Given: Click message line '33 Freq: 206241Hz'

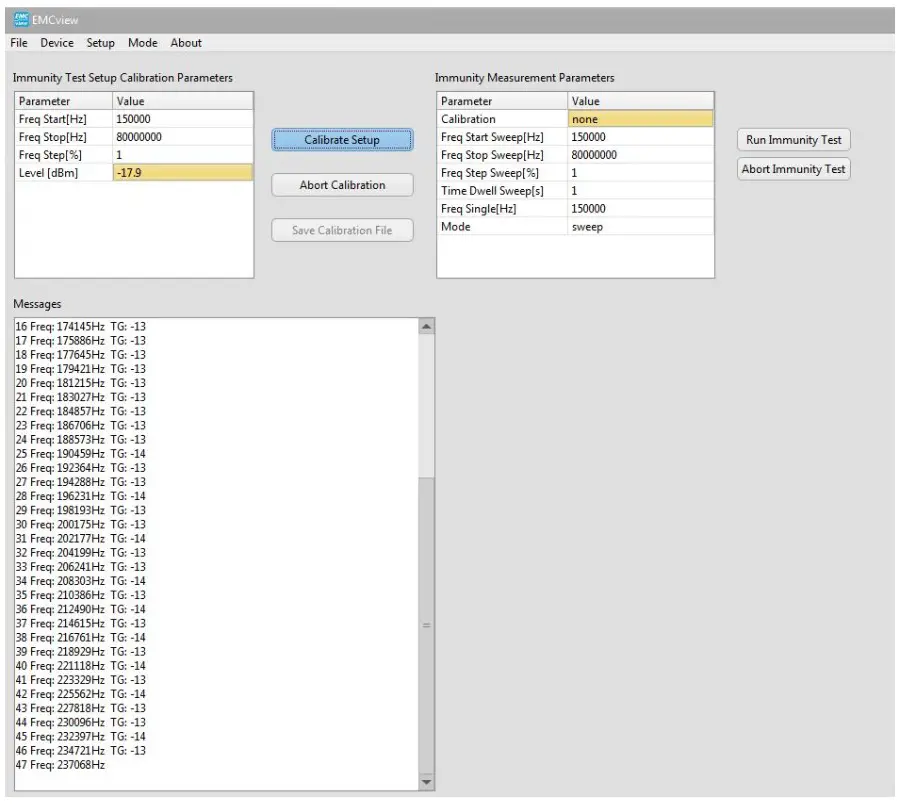Looking at the screenshot, I should (x=81, y=567).
